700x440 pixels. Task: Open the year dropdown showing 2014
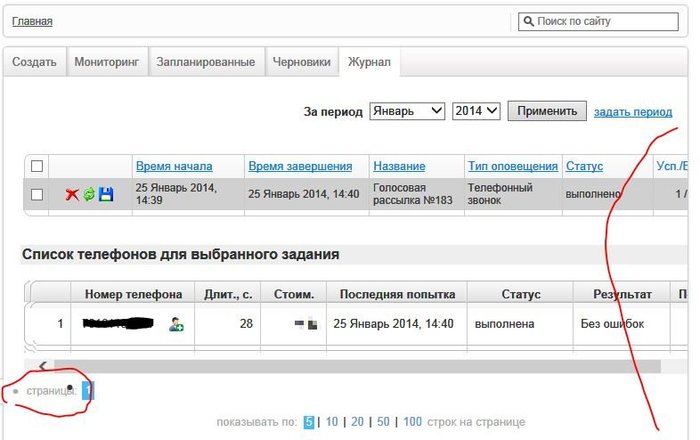(476, 111)
